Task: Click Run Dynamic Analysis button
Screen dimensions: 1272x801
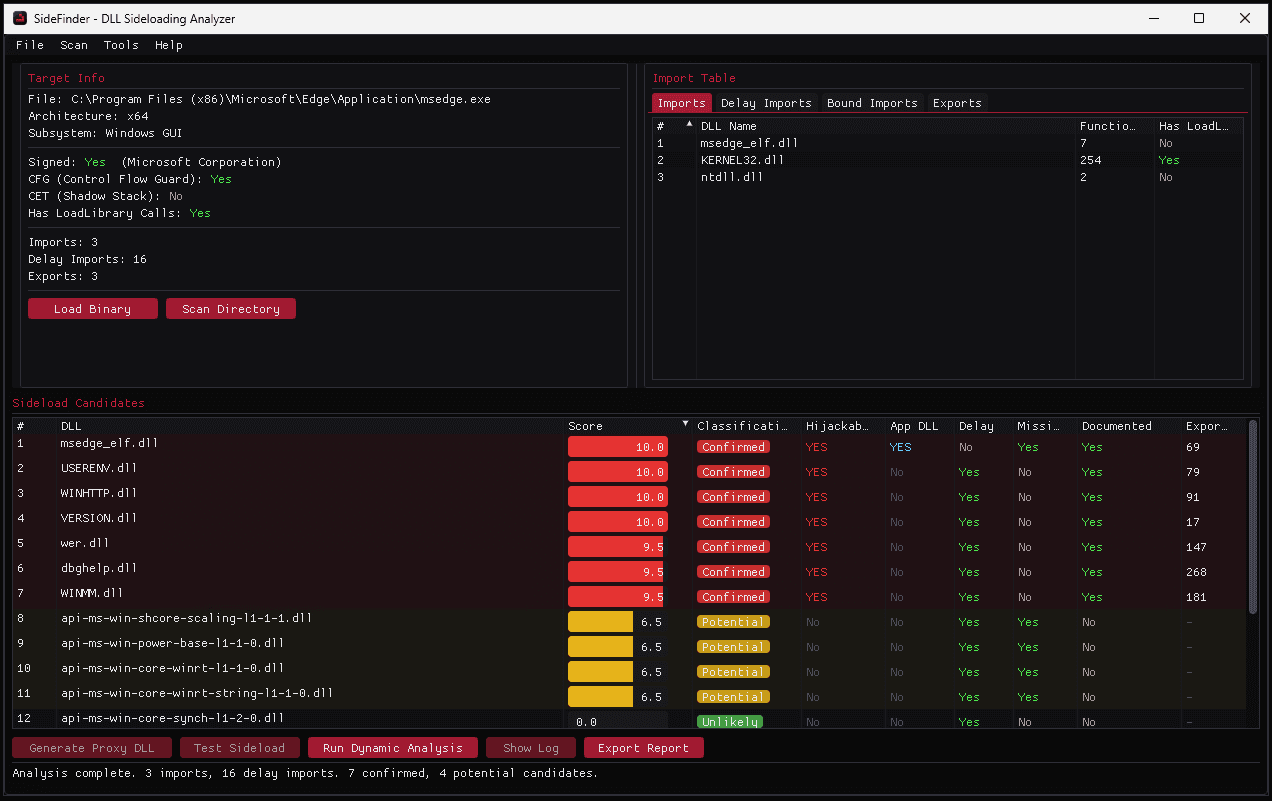Action: 393,748
